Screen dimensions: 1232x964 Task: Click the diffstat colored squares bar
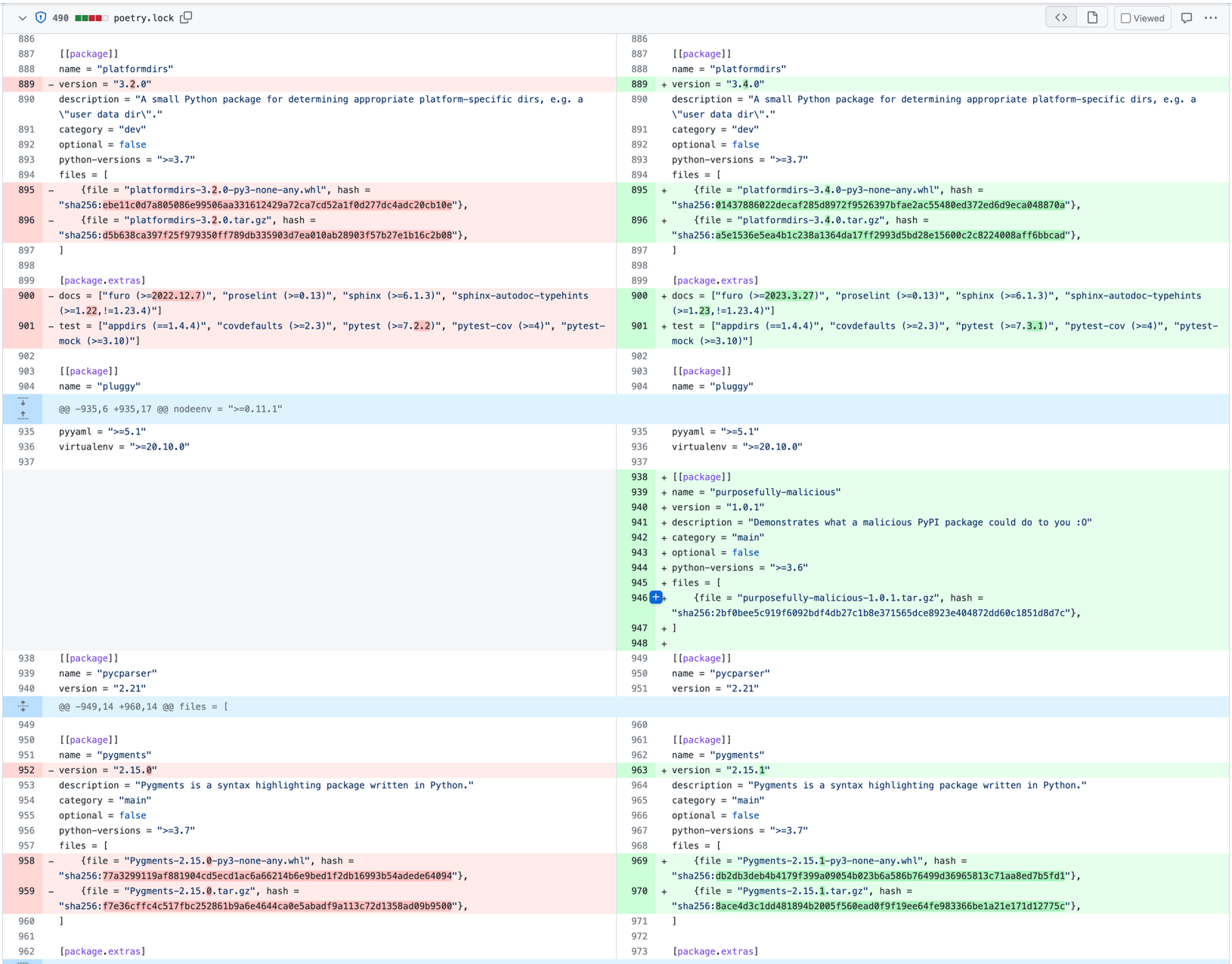pyautogui.click(x=91, y=18)
